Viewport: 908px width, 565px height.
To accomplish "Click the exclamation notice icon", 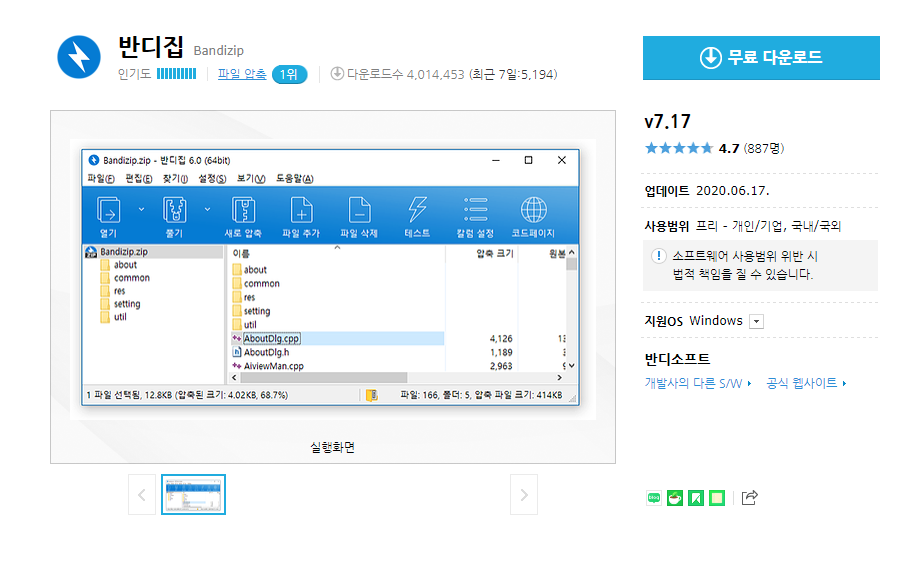I will point(658,256).
